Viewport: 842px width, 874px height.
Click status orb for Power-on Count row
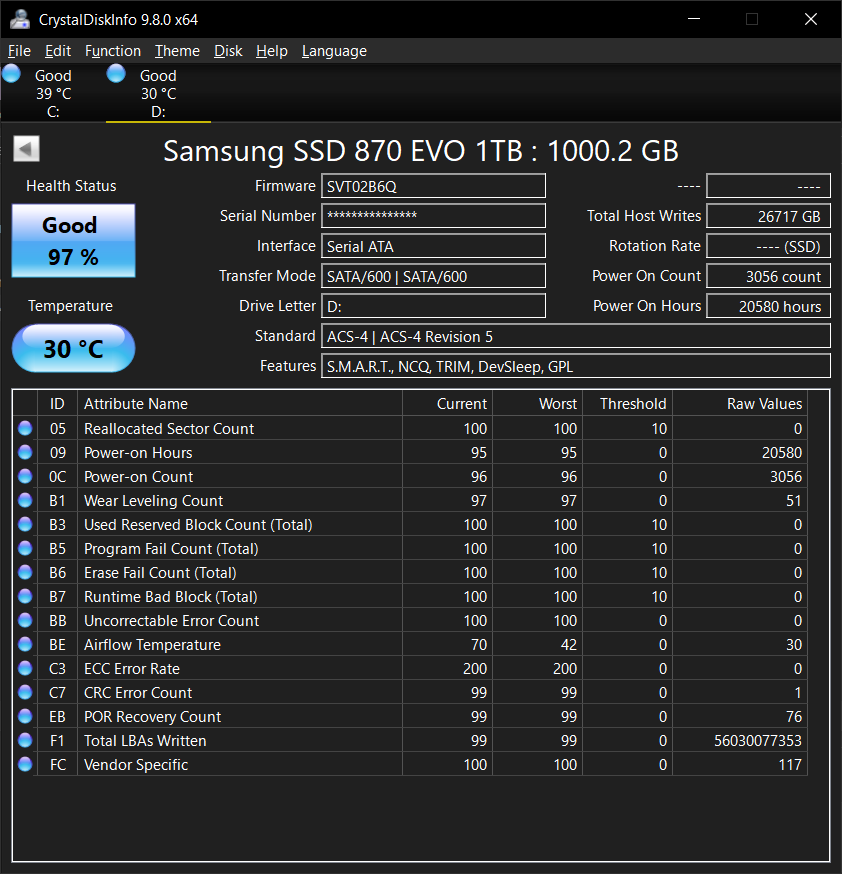(x=25, y=476)
